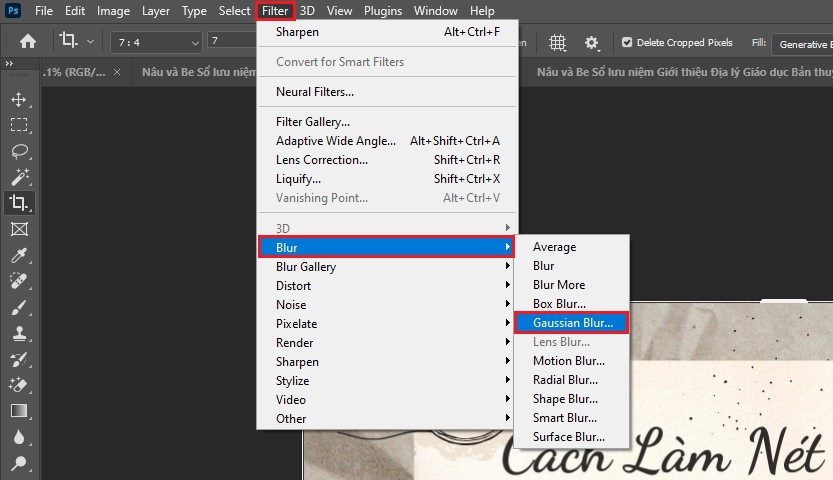Select the Frame tool
This screenshot has height=480, width=833.
click(19, 229)
